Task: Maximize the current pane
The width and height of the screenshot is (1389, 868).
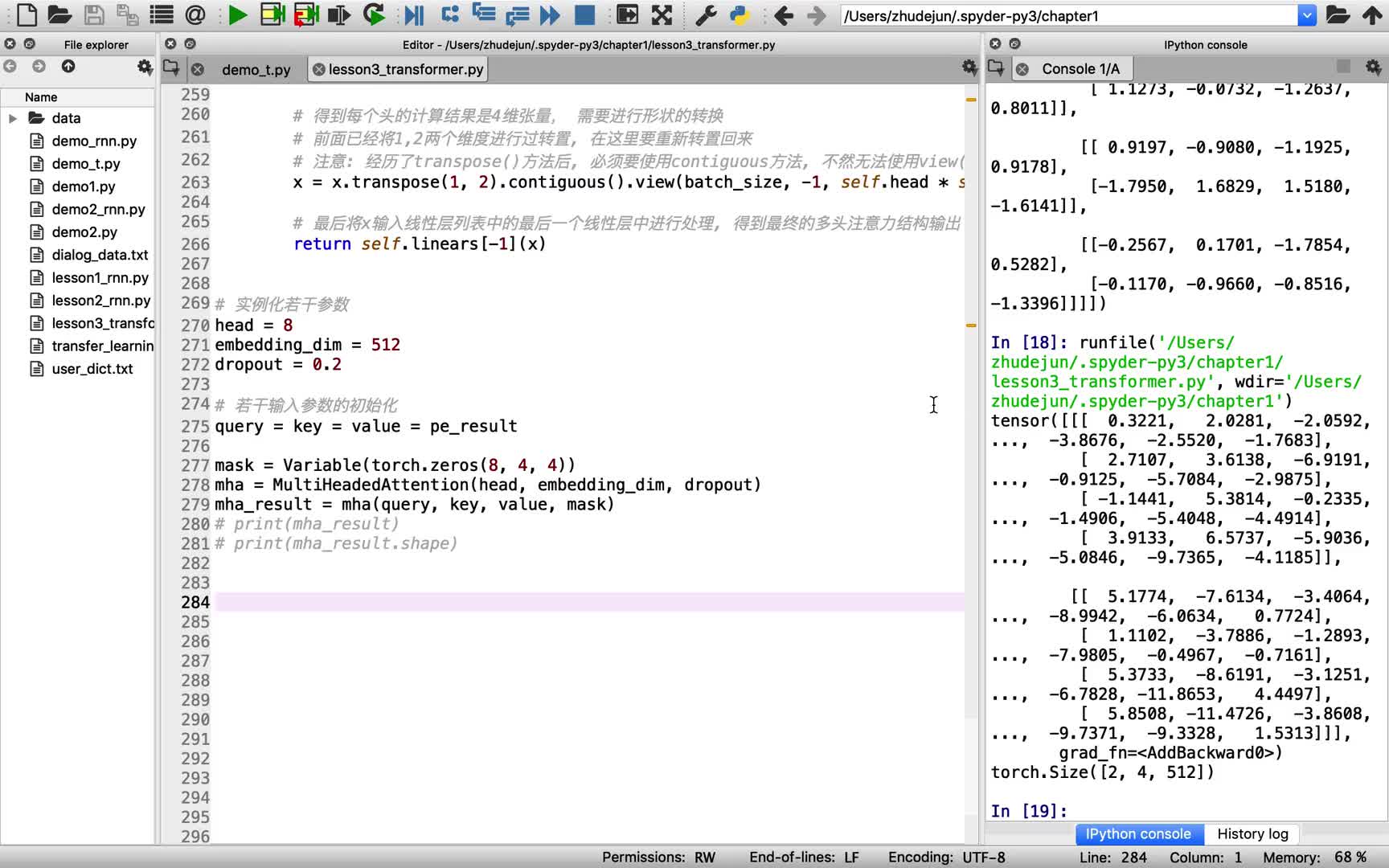Action: point(628,14)
